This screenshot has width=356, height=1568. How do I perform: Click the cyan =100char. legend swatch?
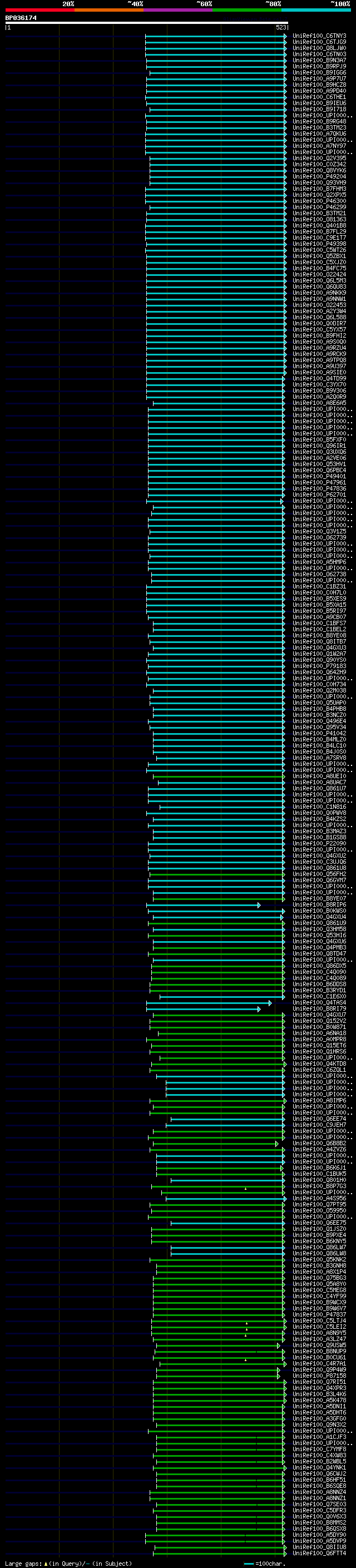[x=248, y=1563]
